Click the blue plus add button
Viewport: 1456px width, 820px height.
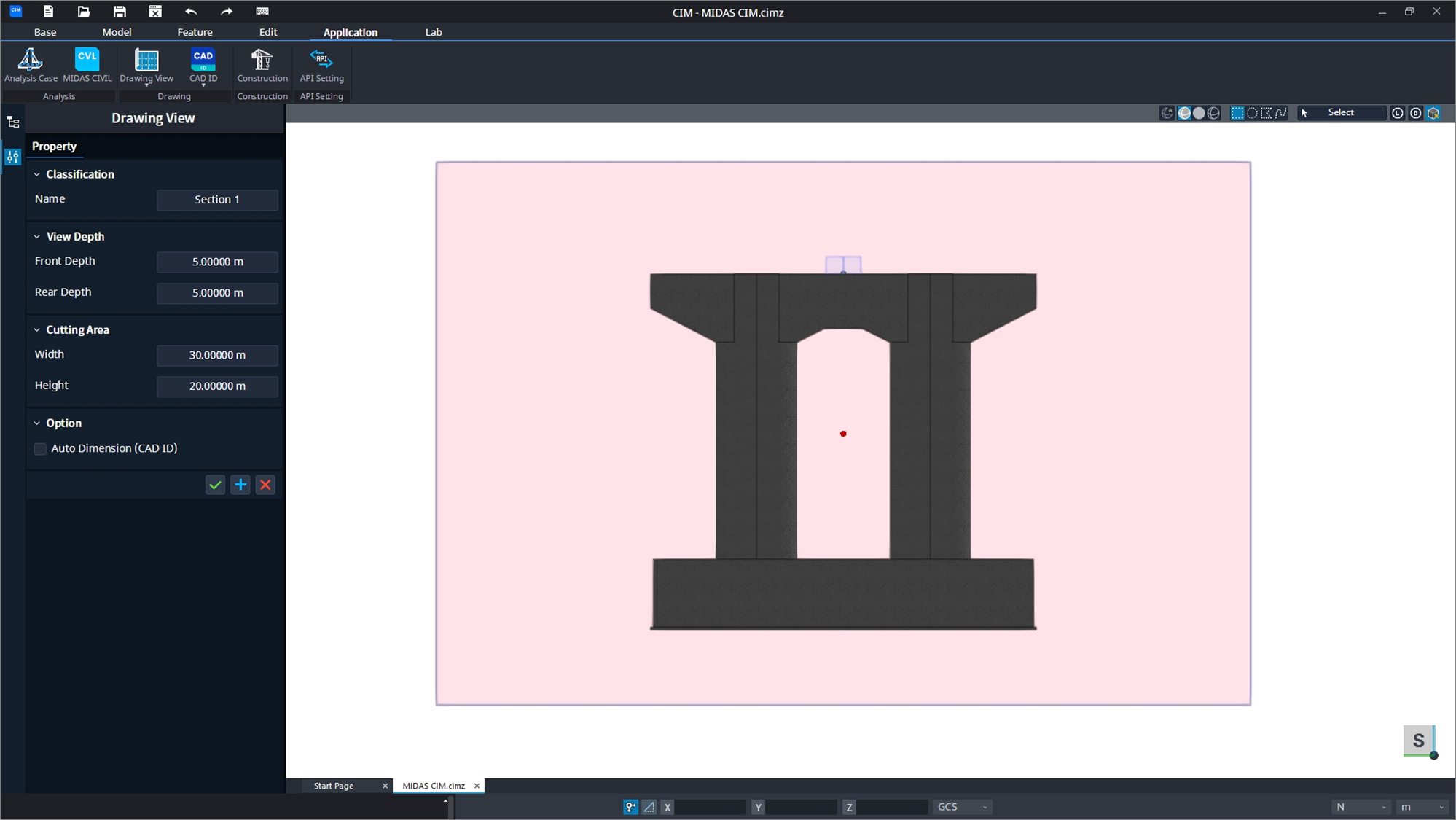pos(240,485)
